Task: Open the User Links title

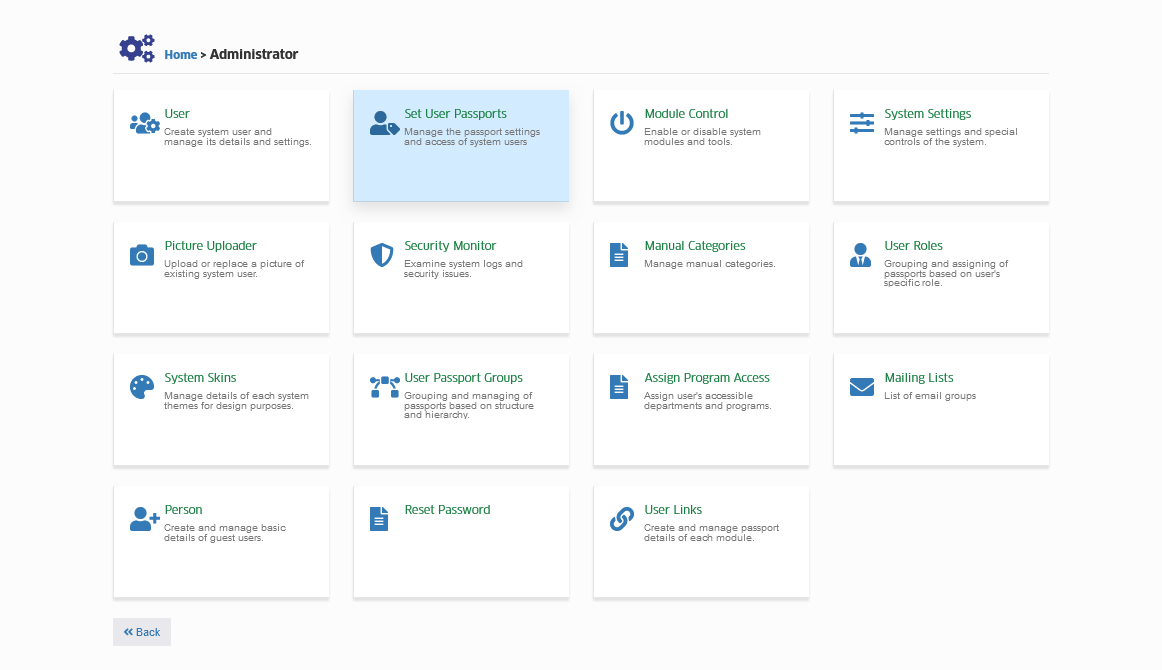Action: [x=673, y=510]
